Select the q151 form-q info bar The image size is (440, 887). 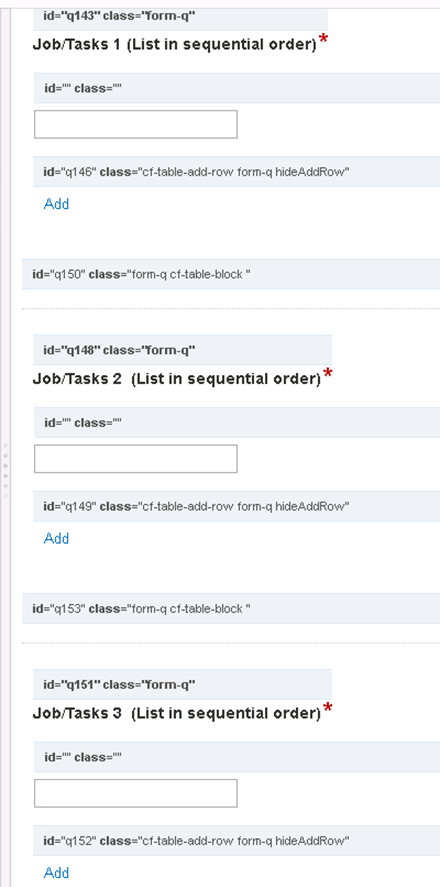point(183,684)
